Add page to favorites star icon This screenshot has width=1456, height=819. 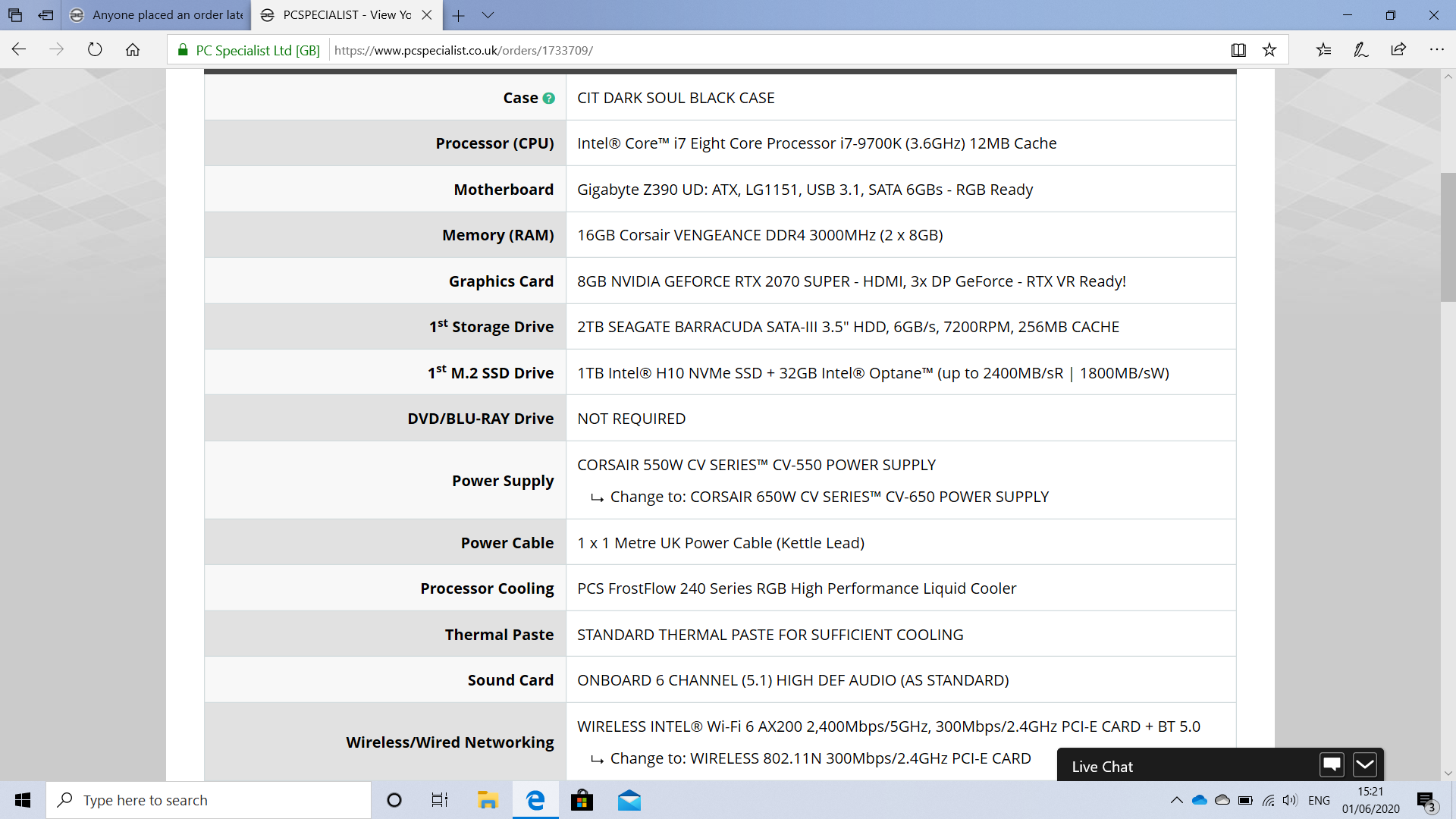tap(1269, 50)
